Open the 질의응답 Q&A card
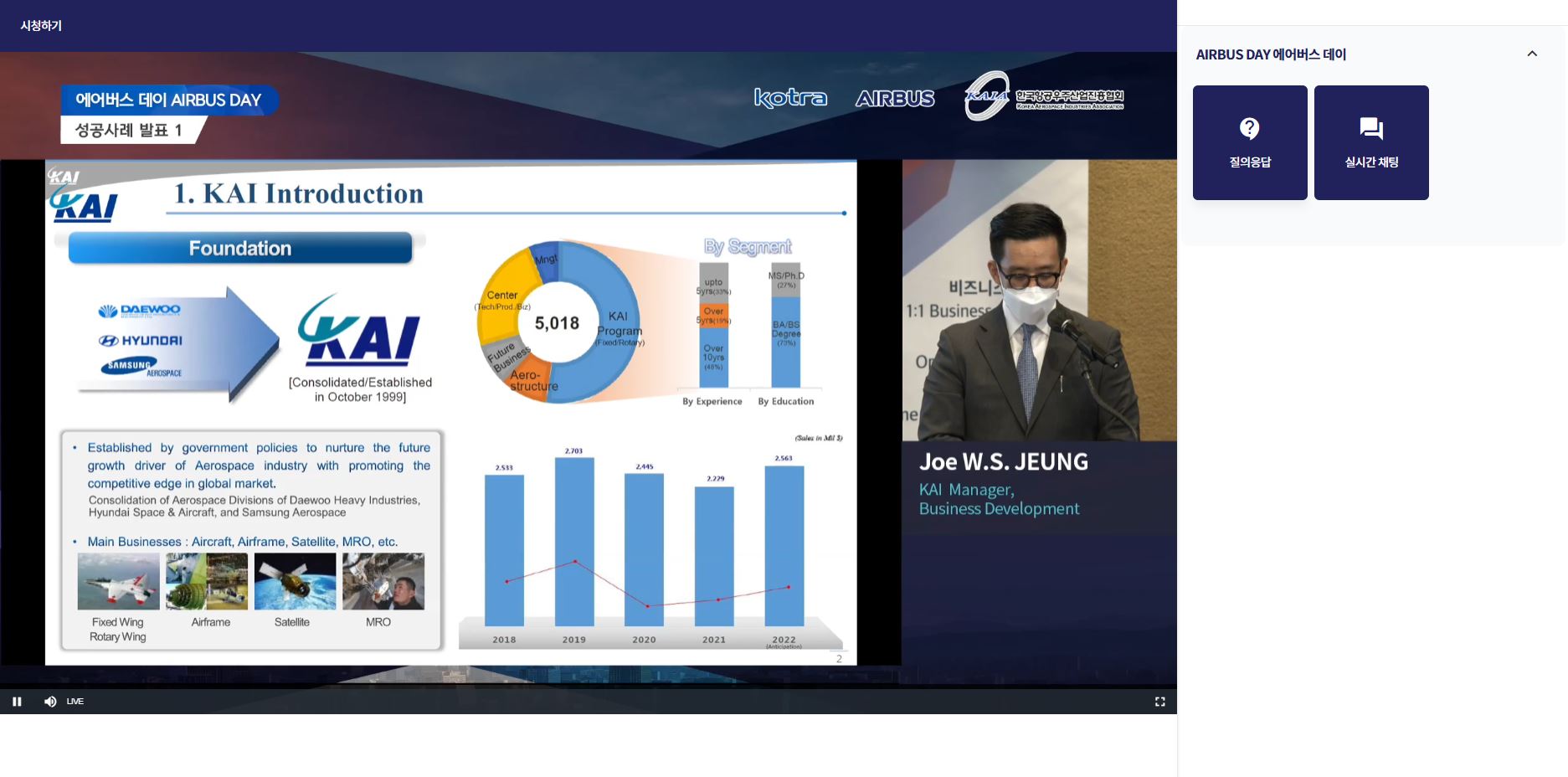 (x=1250, y=142)
